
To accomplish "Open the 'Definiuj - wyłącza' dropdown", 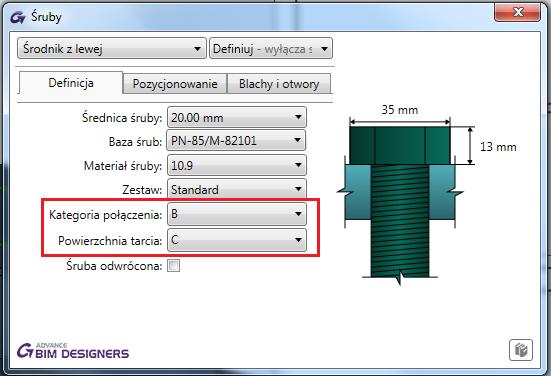I will (x=271, y=48).
